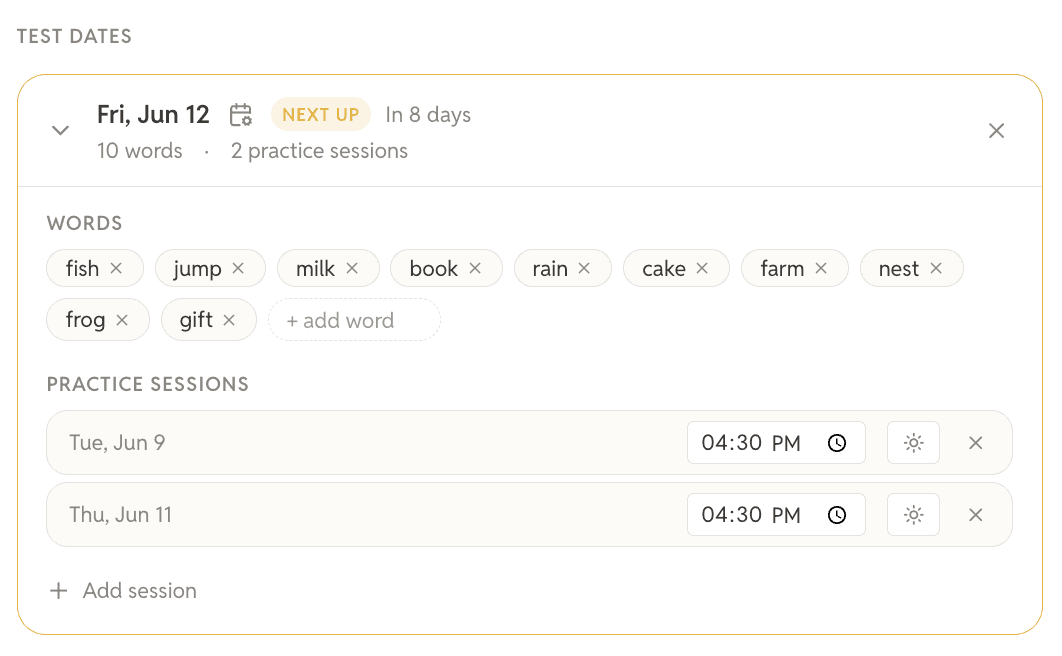Toggle the sun icon for Thu, Jun 11 session
This screenshot has width=1062, height=656.
click(913, 515)
